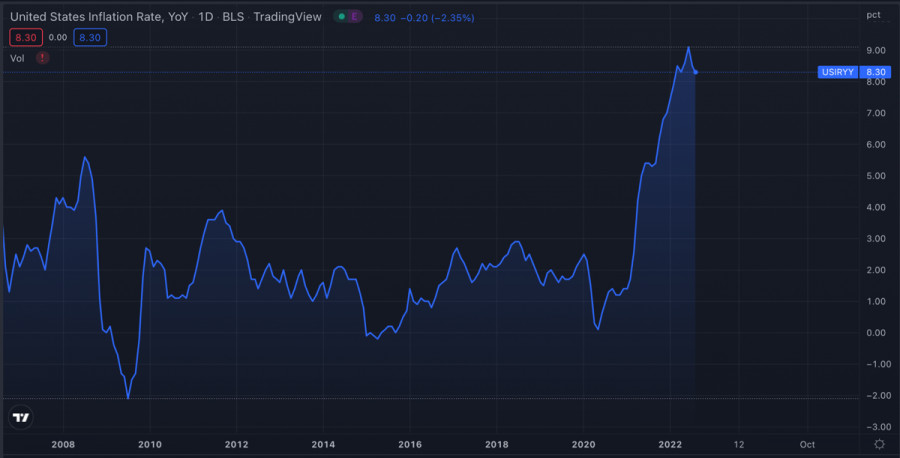
Task: Click the Vol indicator label
Action: tap(17, 58)
